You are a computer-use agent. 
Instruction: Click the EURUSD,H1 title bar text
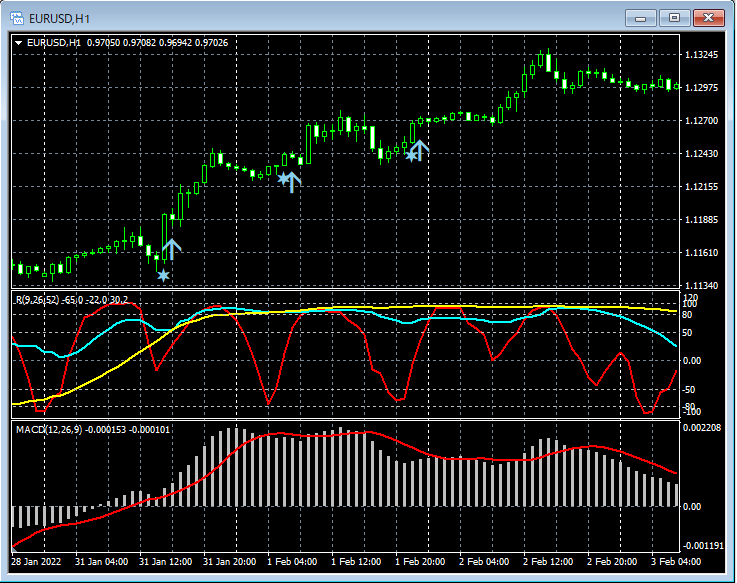click(x=59, y=17)
